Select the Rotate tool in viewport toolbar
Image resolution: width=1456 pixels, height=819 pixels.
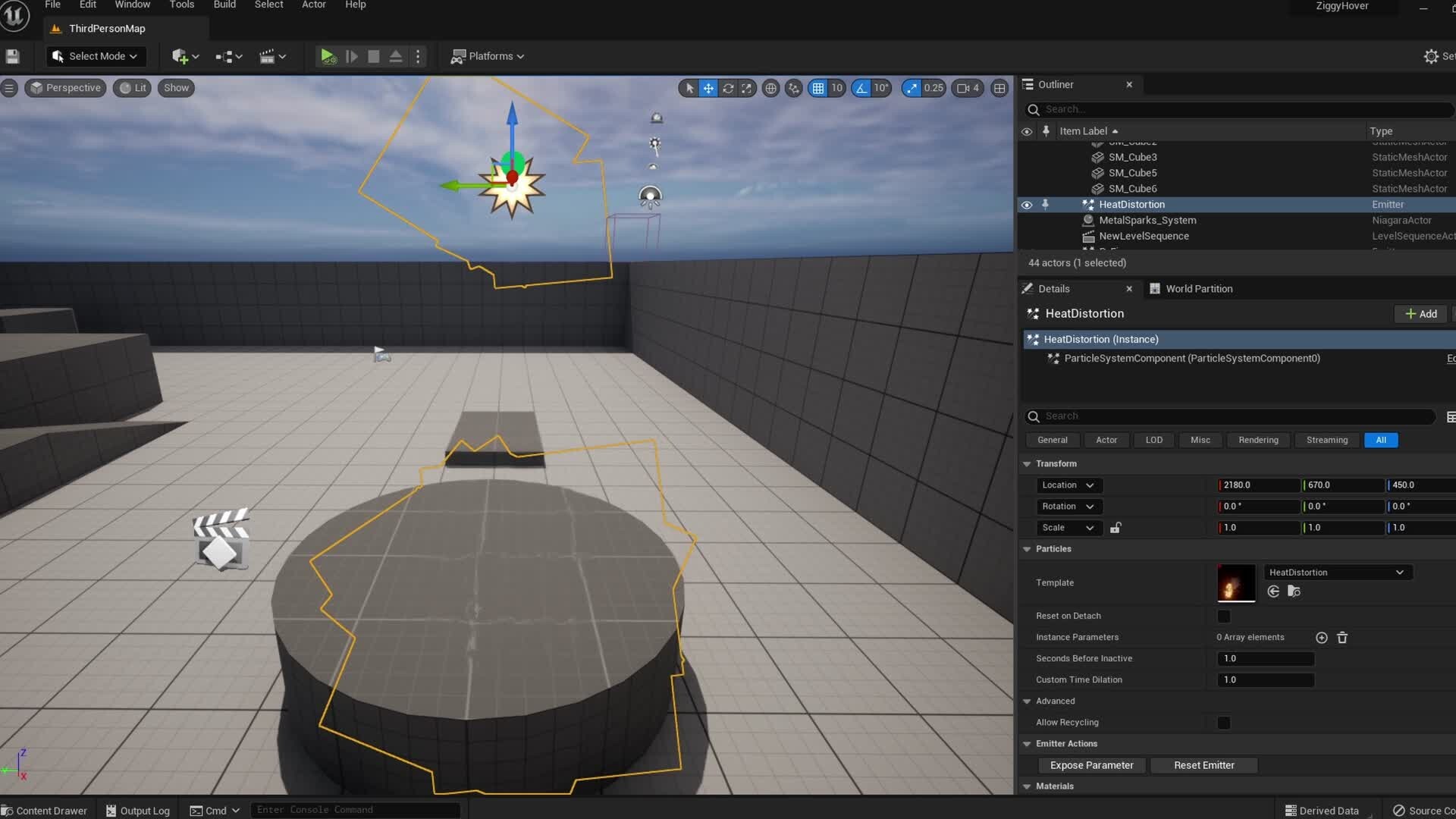[x=728, y=88]
